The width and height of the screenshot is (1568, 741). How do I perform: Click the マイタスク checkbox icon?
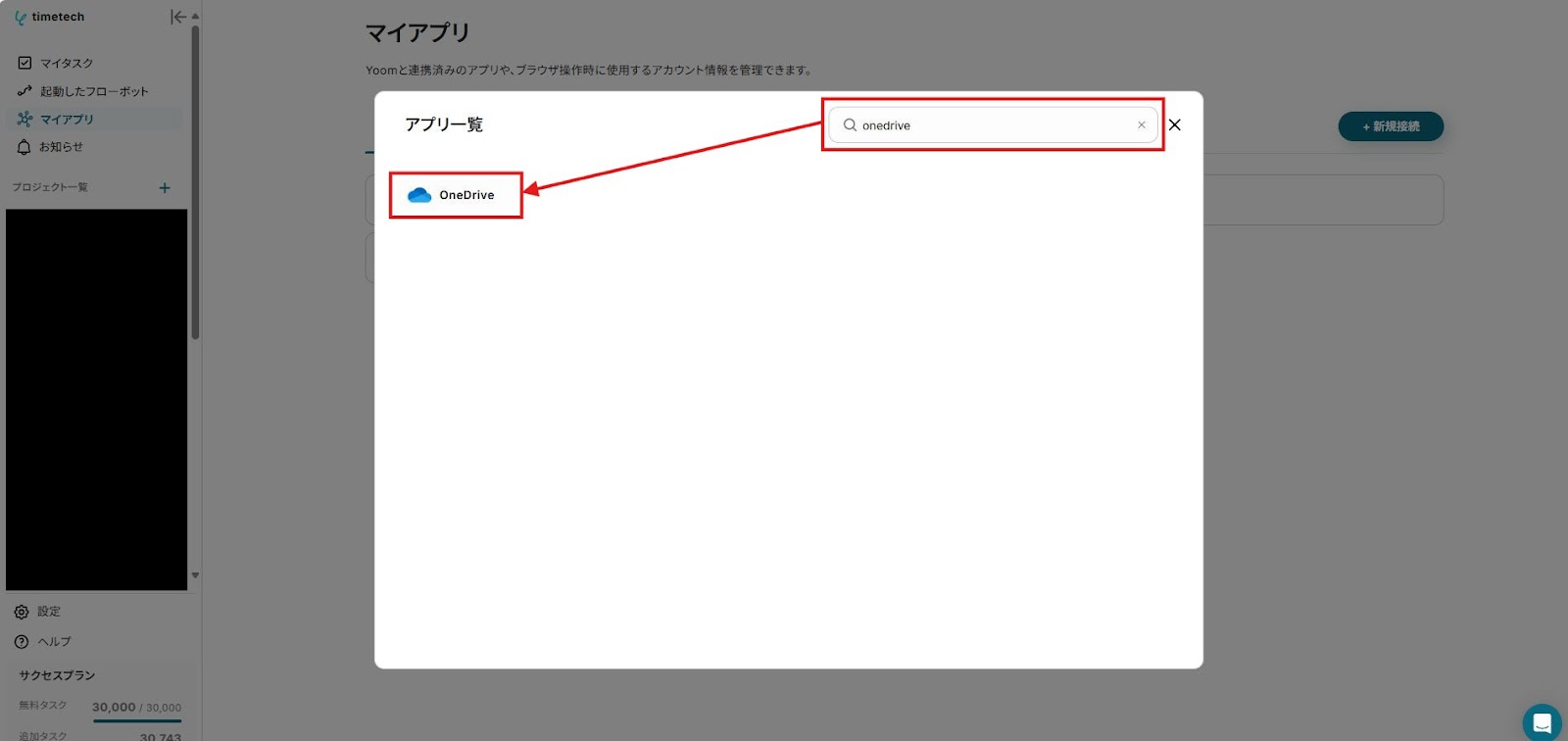(24, 63)
